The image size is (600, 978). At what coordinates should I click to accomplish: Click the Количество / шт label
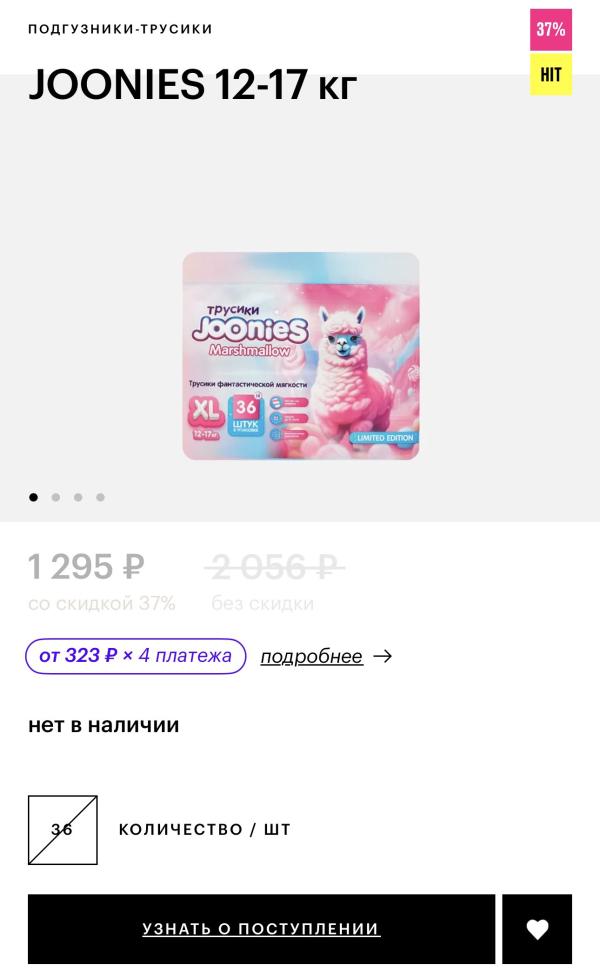click(205, 830)
